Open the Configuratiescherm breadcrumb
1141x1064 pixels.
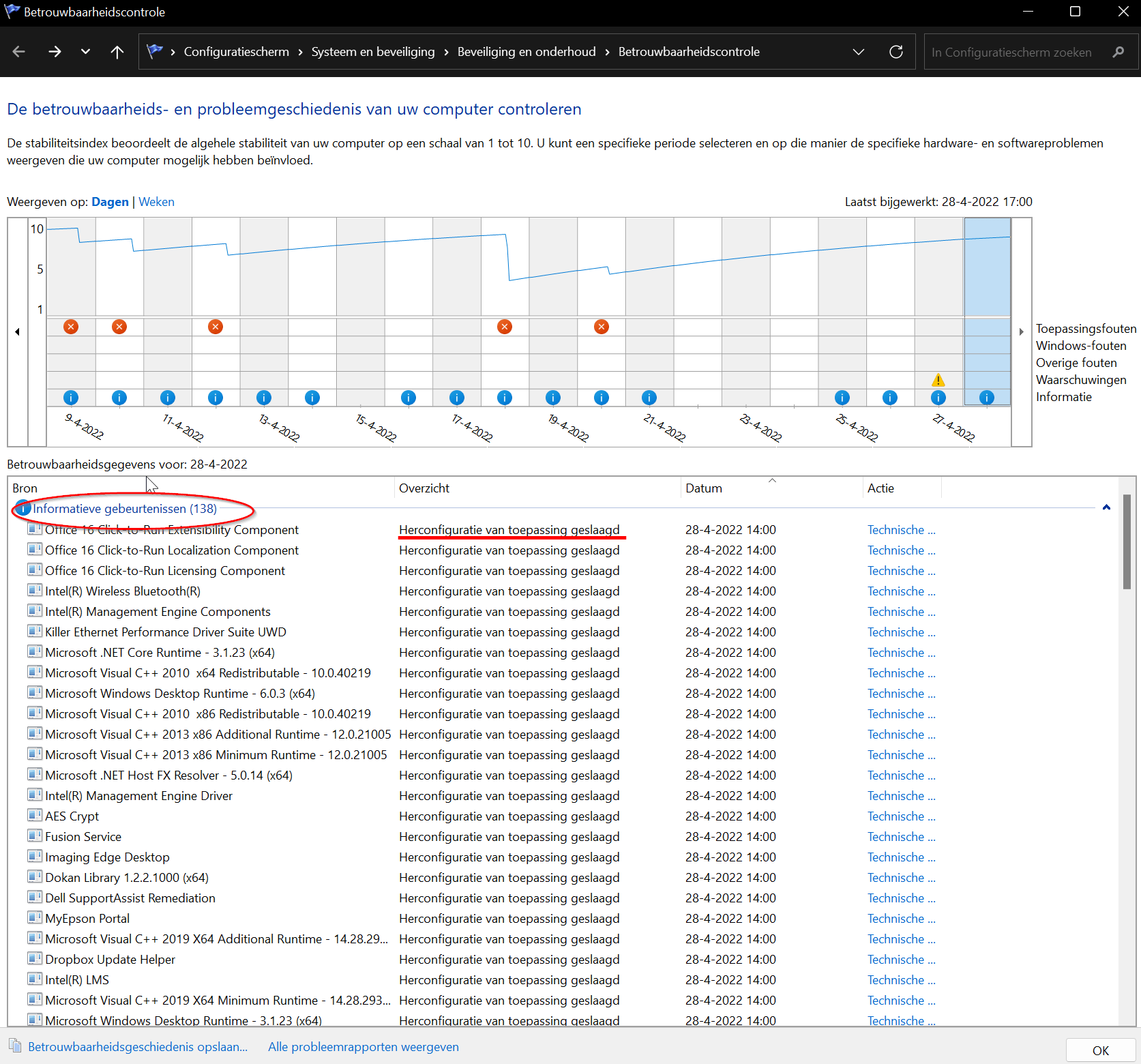pos(237,52)
